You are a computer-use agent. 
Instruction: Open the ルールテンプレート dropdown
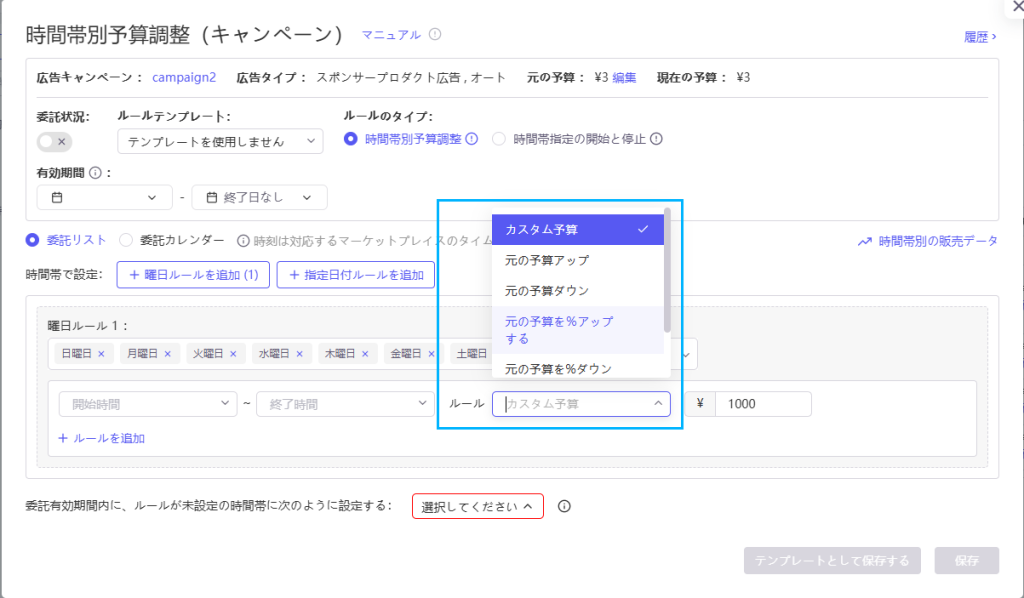coord(220,142)
